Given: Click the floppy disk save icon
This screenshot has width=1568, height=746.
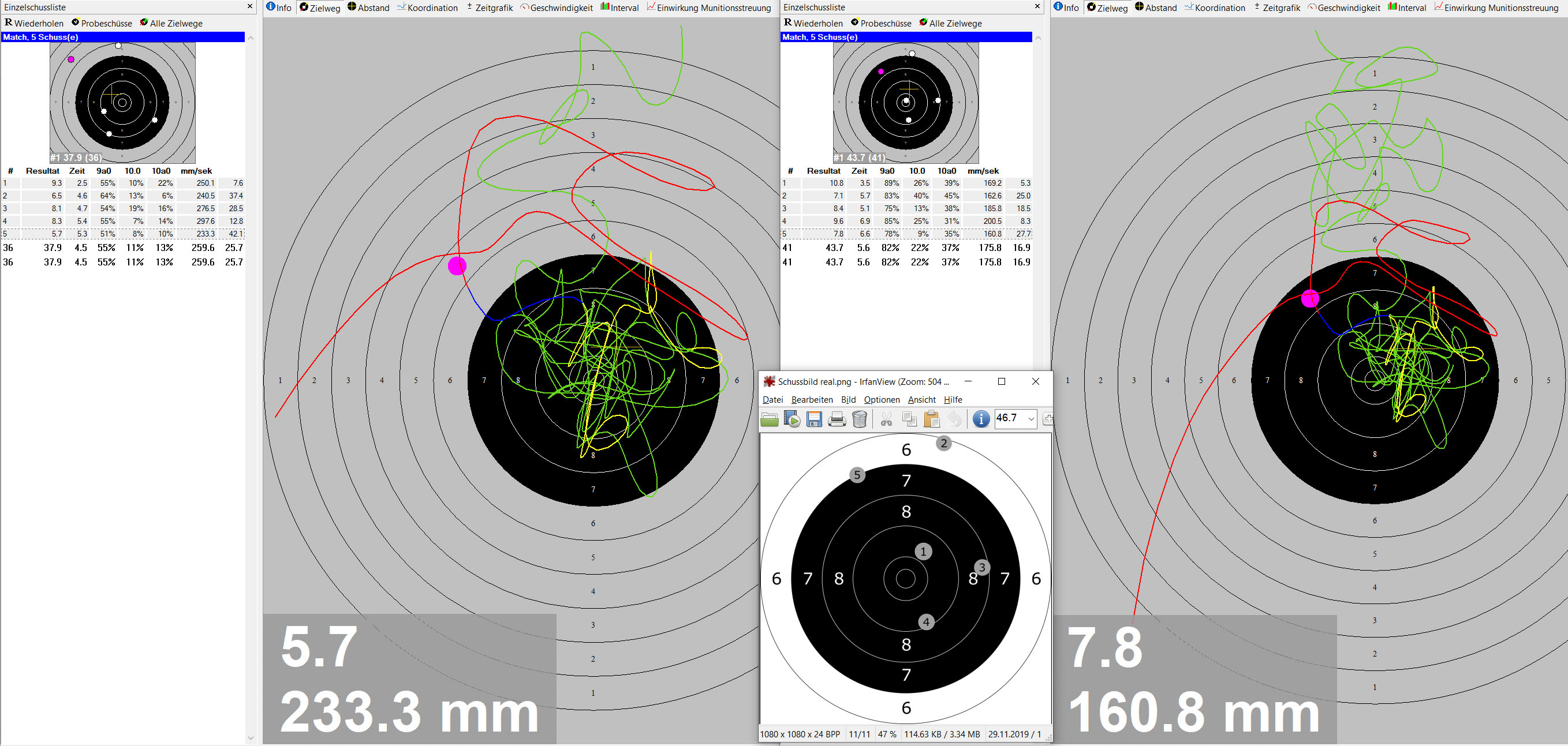Looking at the screenshot, I should coord(814,419).
